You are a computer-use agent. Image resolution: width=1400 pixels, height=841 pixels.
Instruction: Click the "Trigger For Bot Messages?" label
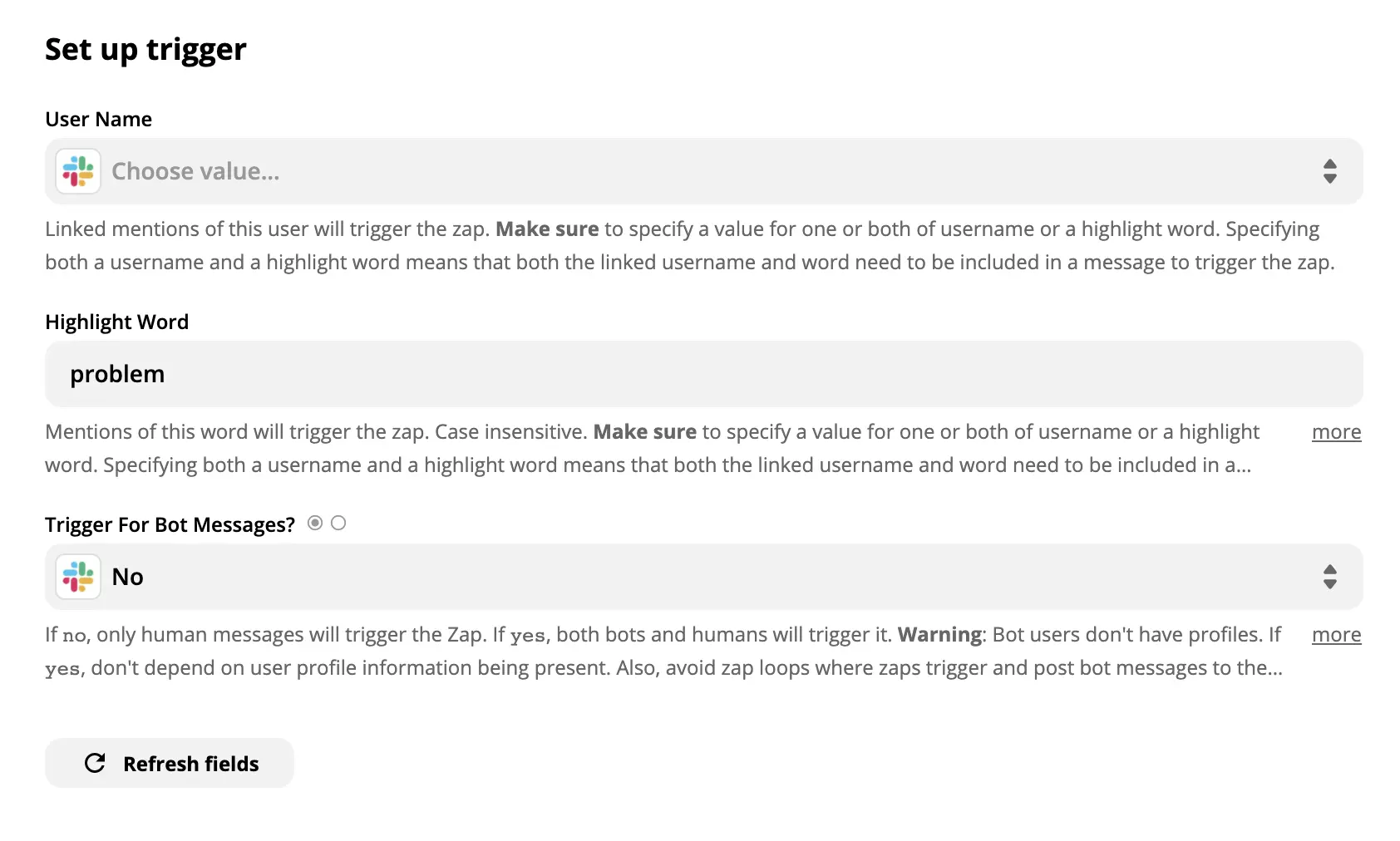[x=169, y=524]
